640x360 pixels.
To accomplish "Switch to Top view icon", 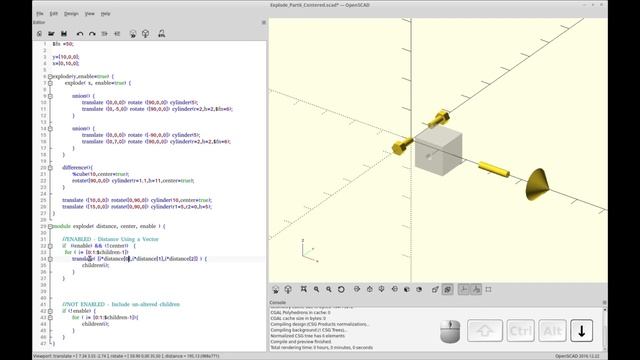I will coord(369,289).
